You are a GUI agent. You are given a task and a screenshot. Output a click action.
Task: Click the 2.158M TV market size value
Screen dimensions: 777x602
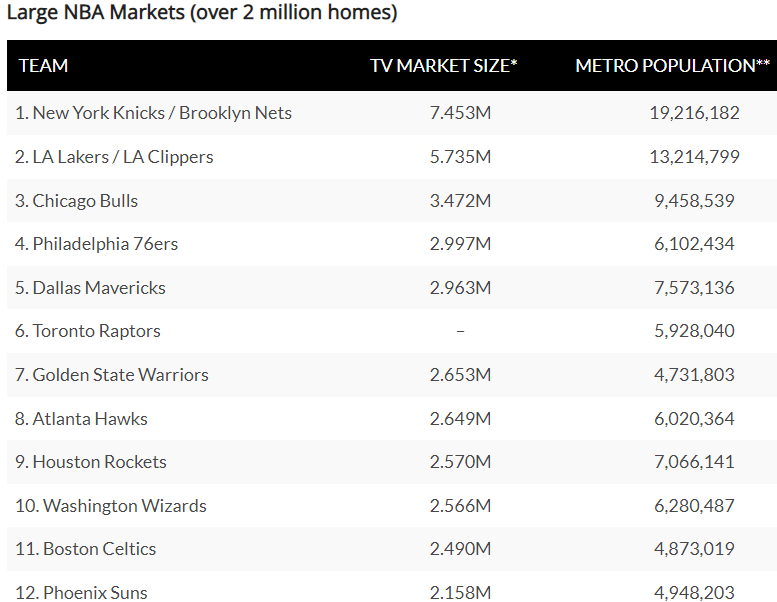pyautogui.click(x=460, y=593)
